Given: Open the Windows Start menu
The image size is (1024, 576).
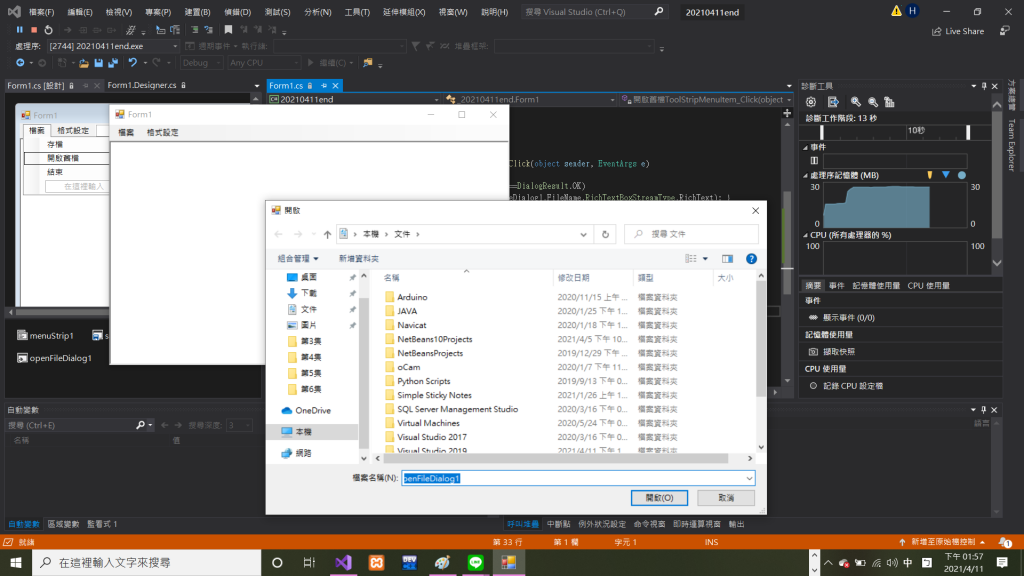Looking at the screenshot, I should click(16, 562).
